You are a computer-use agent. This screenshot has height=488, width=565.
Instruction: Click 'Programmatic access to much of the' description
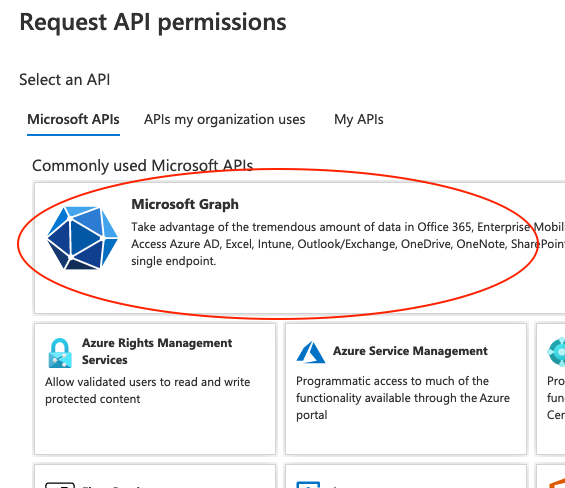403,398
